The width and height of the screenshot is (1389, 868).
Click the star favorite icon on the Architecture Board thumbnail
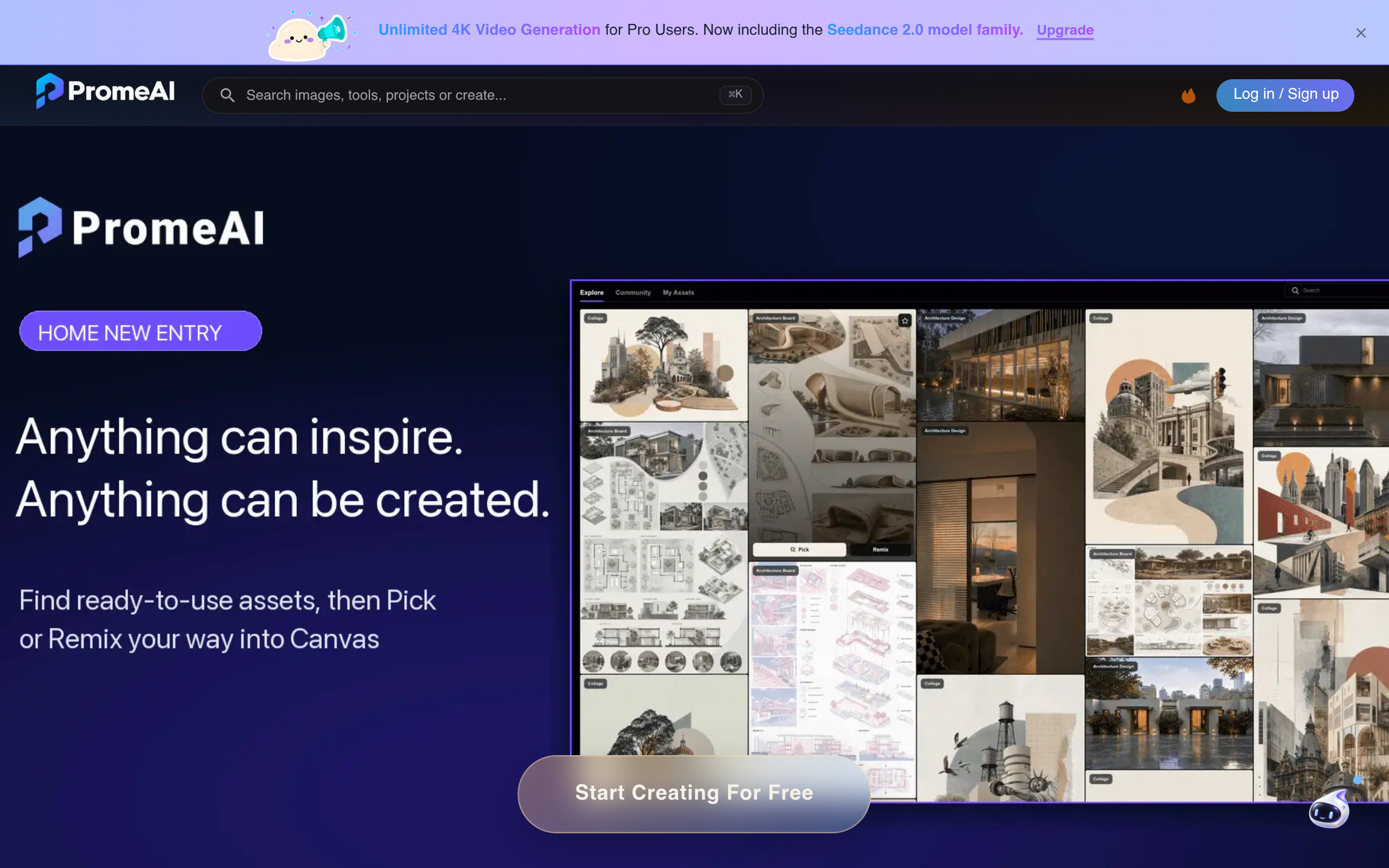pyautogui.click(x=905, y=320)
